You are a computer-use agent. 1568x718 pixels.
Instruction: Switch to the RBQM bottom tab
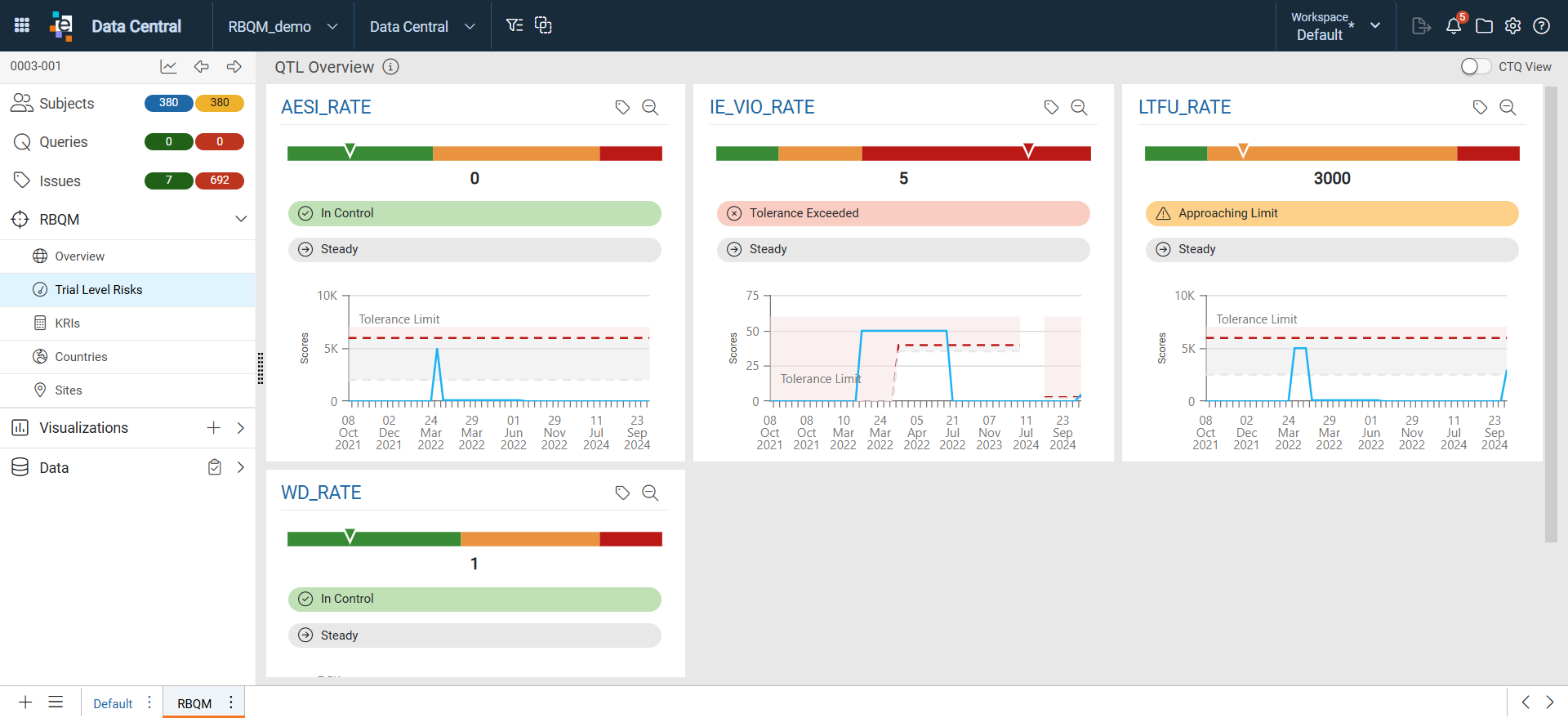click(194, 703)
